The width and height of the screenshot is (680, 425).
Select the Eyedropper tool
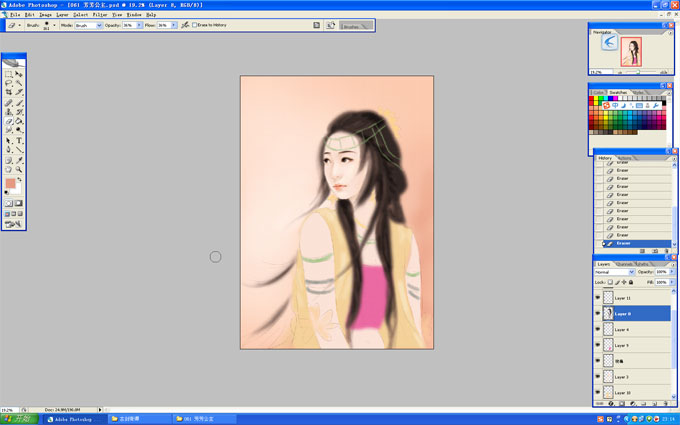[19, 160]
